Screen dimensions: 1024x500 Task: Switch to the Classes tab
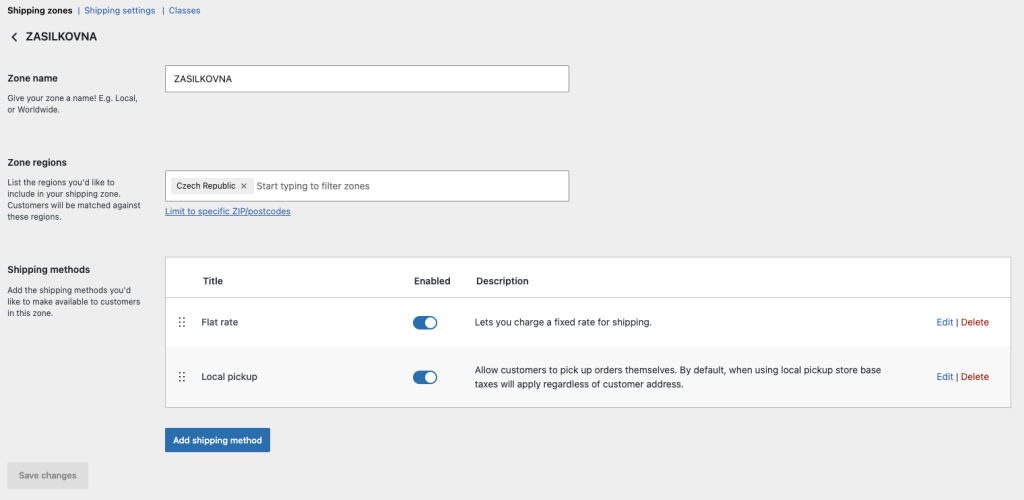[184, 10]
